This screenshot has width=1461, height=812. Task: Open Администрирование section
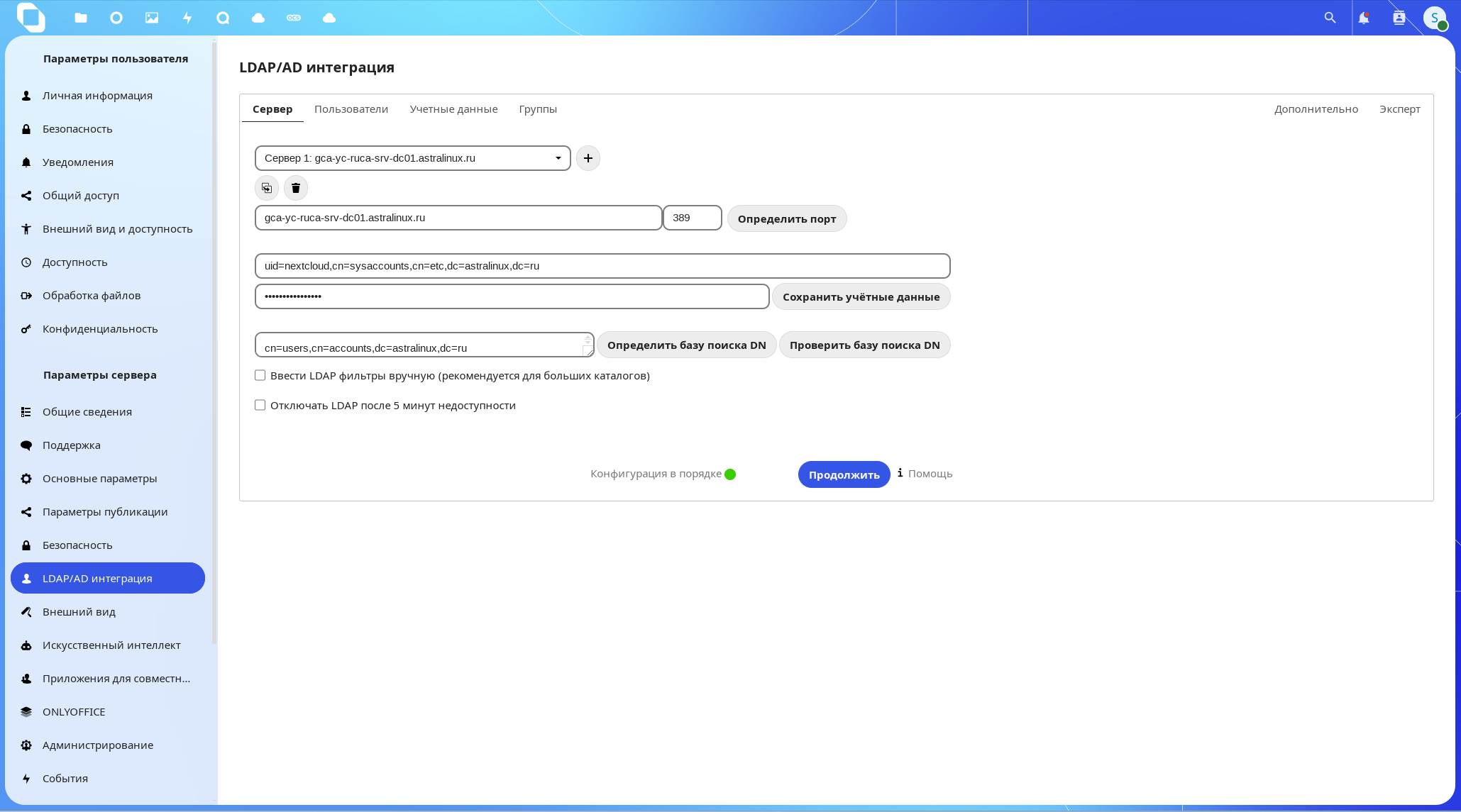[x=108, y=745]
